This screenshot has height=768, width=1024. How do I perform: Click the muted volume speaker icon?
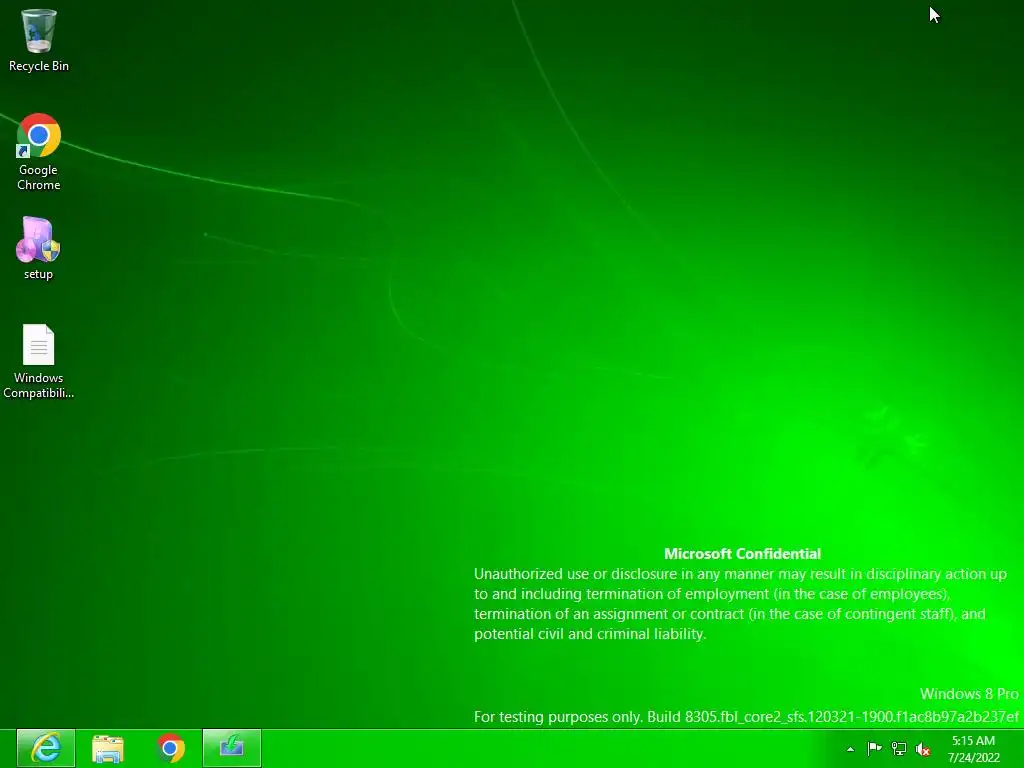(x=923, y=749)
